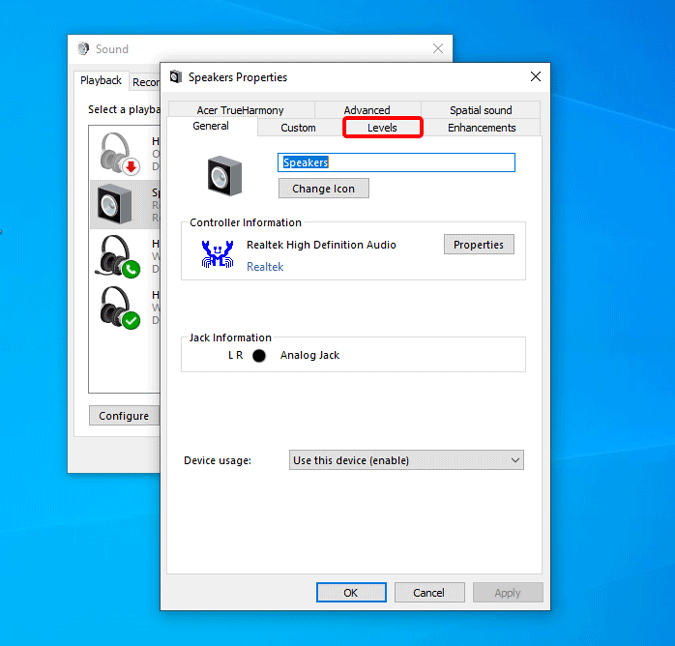The height and width of the screenshot is (646, 675).
Task: Expand Device usage list with chevron arrow
Action: point(515,460)
